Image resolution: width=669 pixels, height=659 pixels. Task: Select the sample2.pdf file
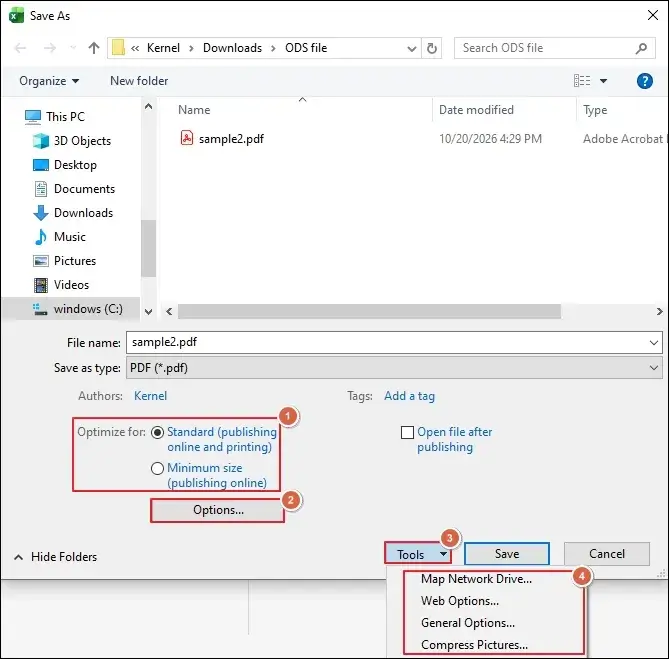232,139
